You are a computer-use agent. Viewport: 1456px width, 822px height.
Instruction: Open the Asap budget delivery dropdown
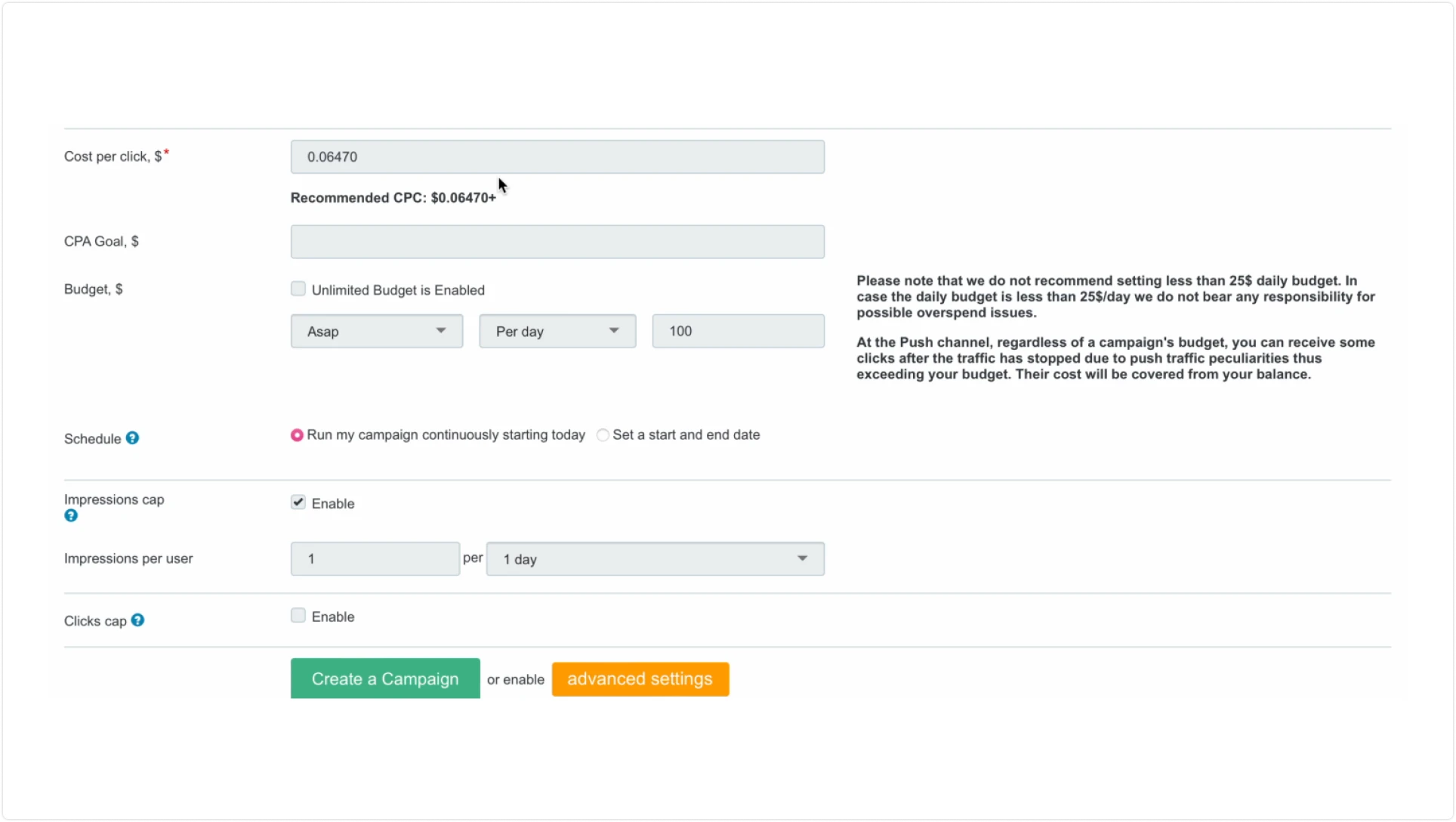pos(377,332)
